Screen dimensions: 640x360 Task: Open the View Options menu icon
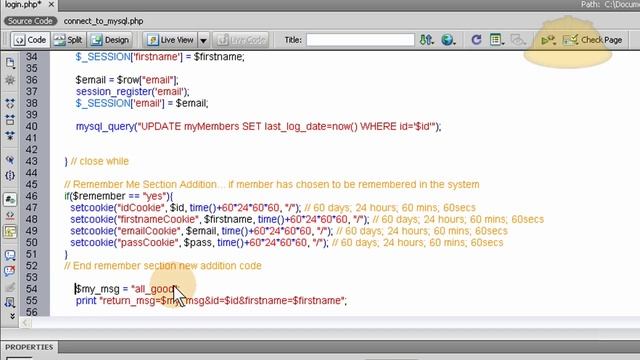tap(497, 40)
